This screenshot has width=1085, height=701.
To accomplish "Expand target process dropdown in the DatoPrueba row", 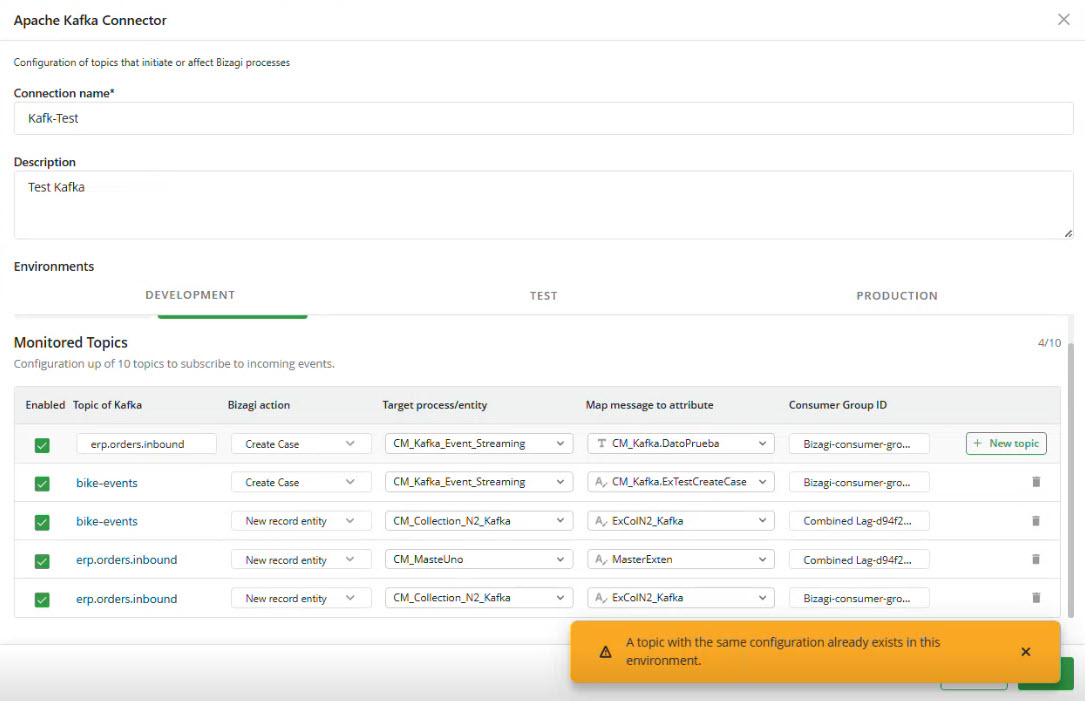I will click(479, 444).
